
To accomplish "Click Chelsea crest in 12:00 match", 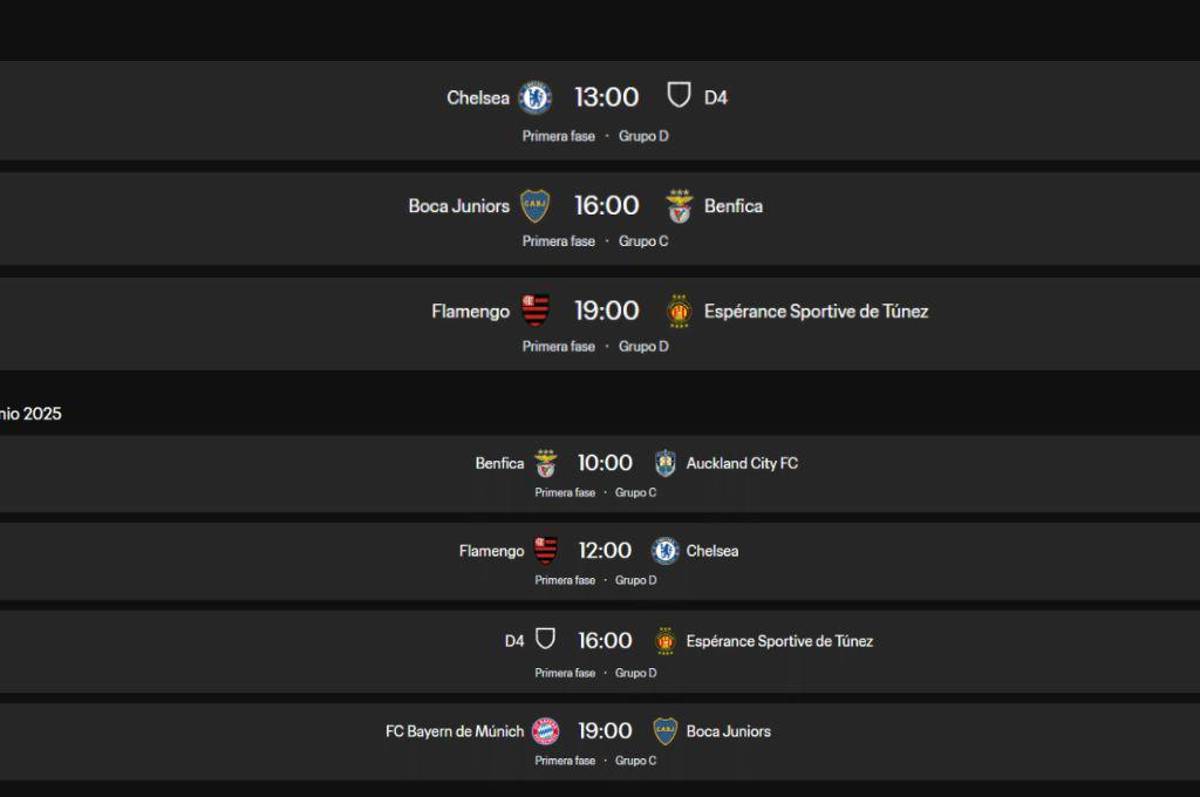I will (665, 551).
